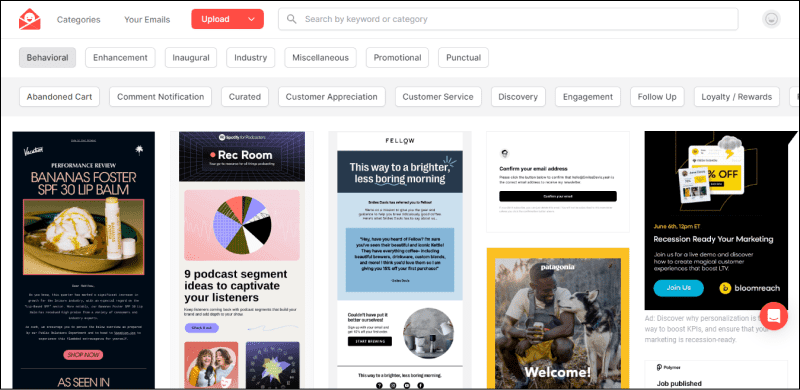Open the Fellow brighter morning email
The width and height of the screenshot is (800, 390).
400,259
